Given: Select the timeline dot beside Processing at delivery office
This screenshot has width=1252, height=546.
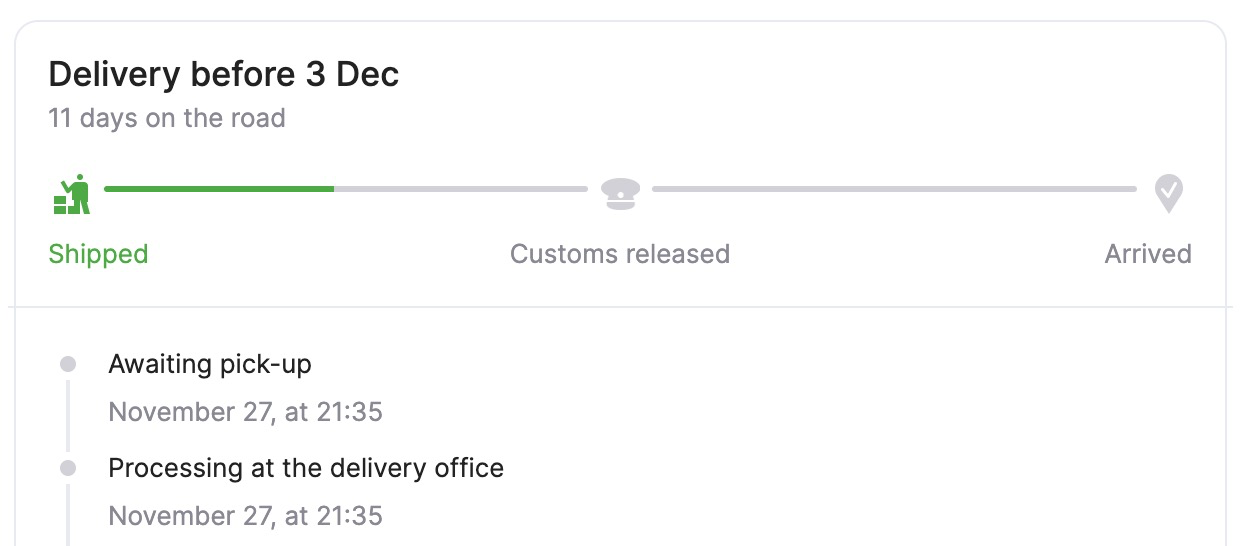Looking at the screenshot, I should tap(68, 467).
